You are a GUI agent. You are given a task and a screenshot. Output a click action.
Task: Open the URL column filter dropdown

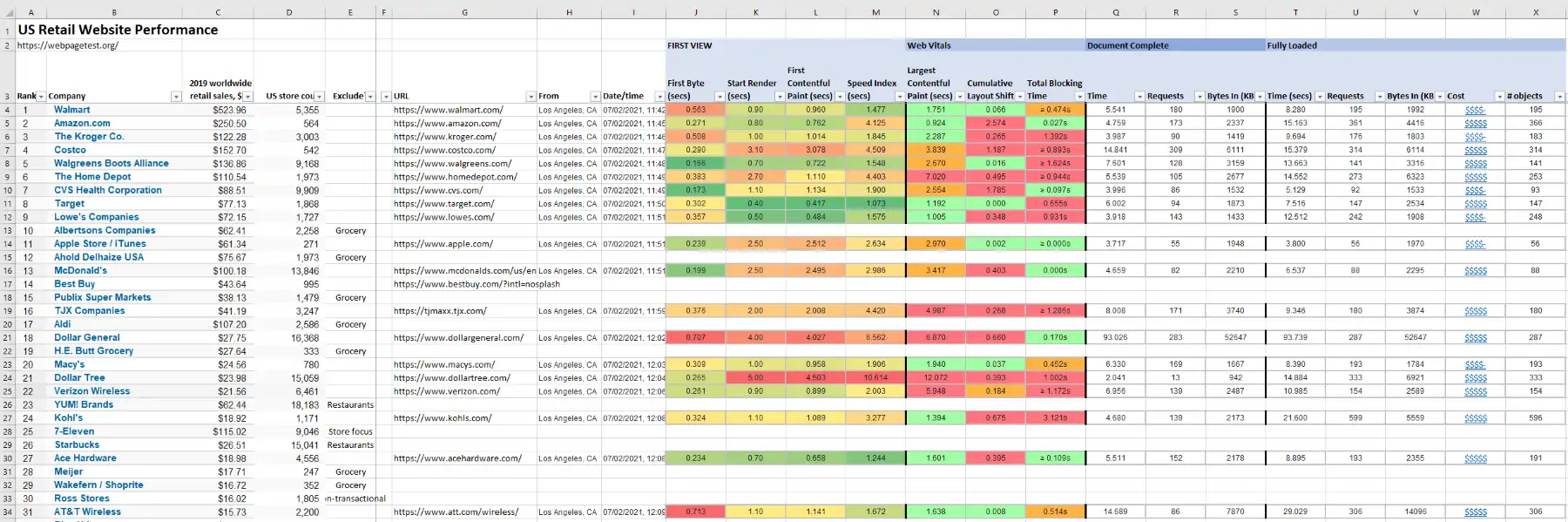pyautogui.click(x=531, y=97)
